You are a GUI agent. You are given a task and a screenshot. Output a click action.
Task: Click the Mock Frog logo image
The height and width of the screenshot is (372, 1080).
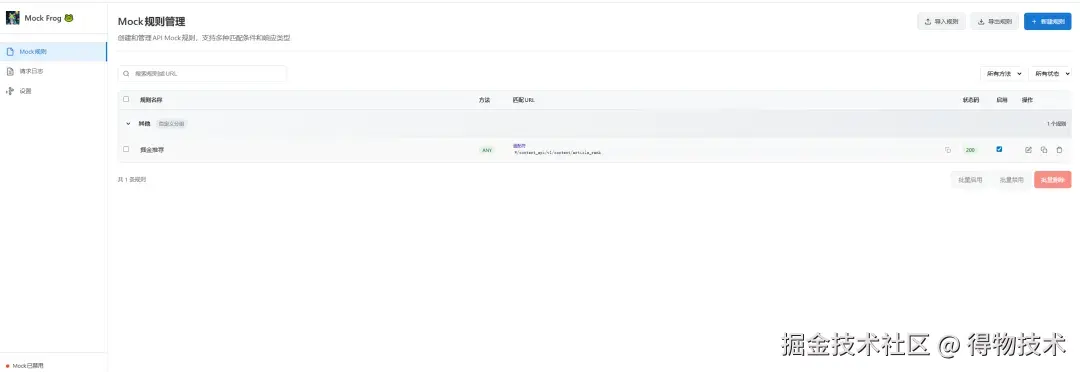(x=12, y=18)
